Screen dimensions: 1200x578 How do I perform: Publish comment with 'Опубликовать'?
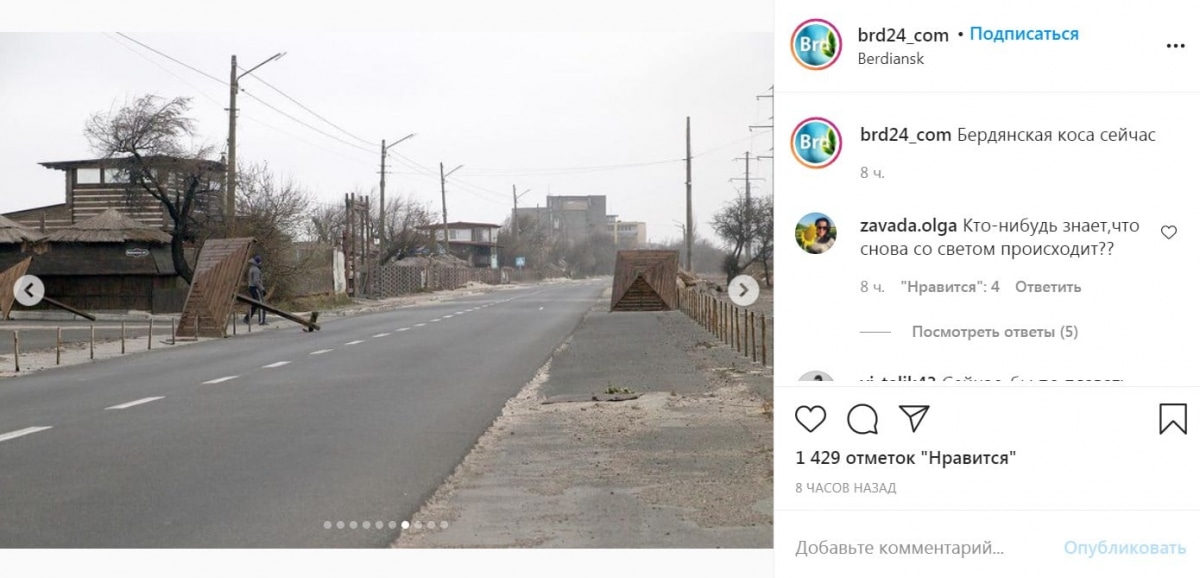(1125, 548)
